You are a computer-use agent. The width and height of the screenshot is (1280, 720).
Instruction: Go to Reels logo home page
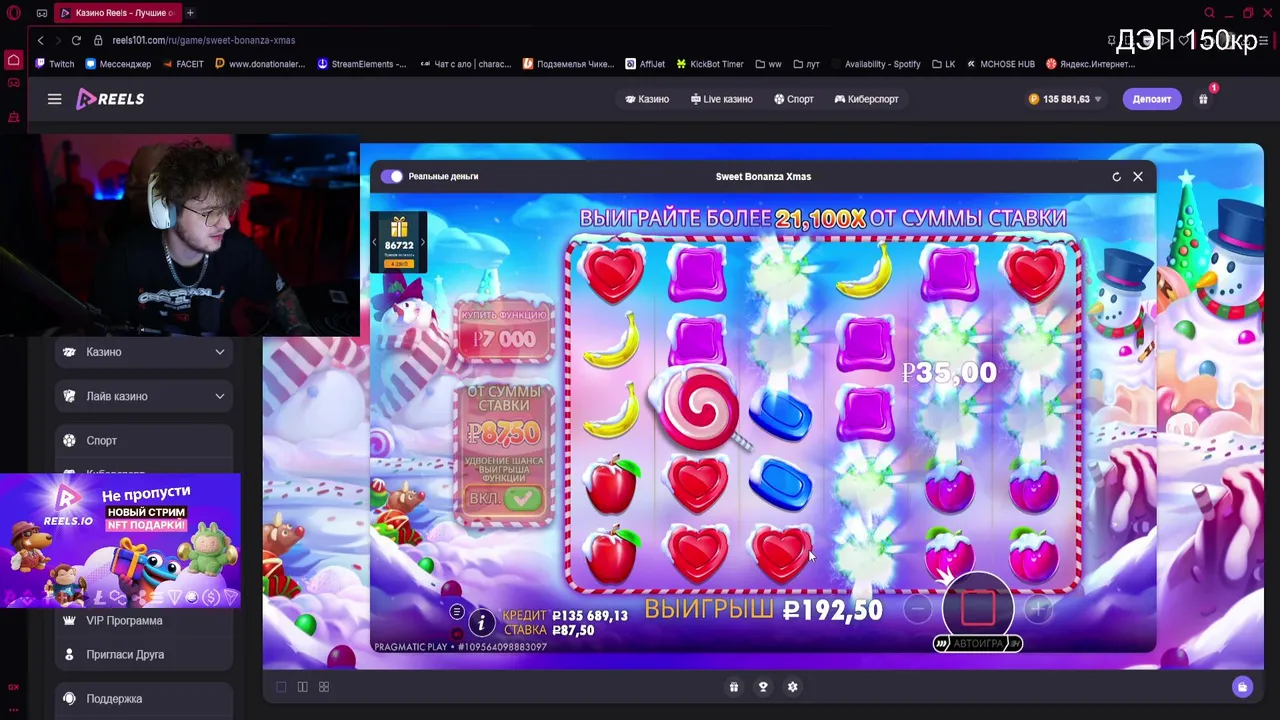tap(110, 99)
